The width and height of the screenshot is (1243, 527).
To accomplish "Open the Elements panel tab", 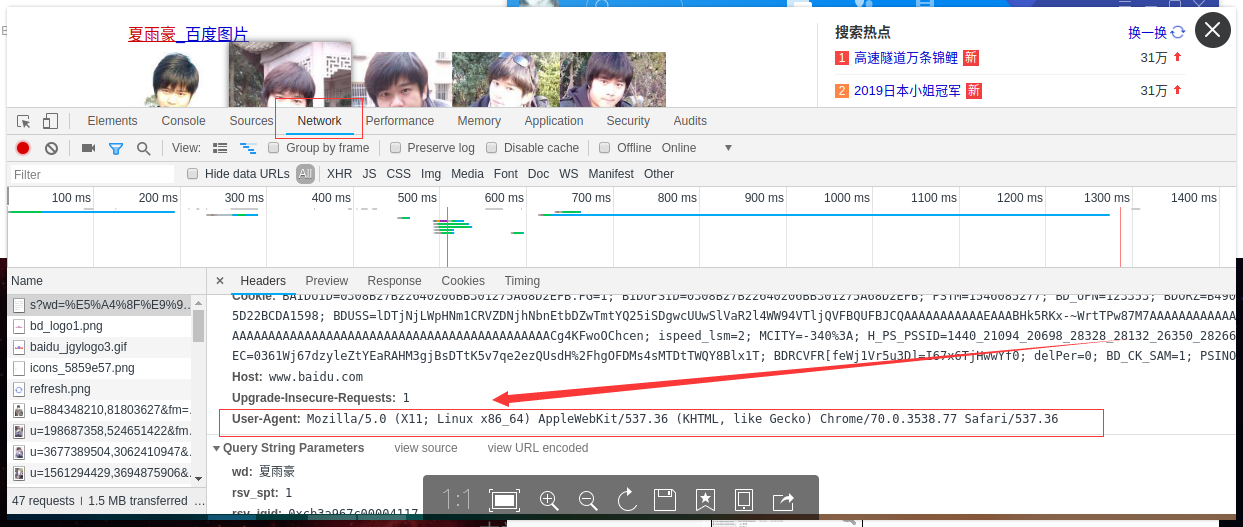I will tap(112, 121).
